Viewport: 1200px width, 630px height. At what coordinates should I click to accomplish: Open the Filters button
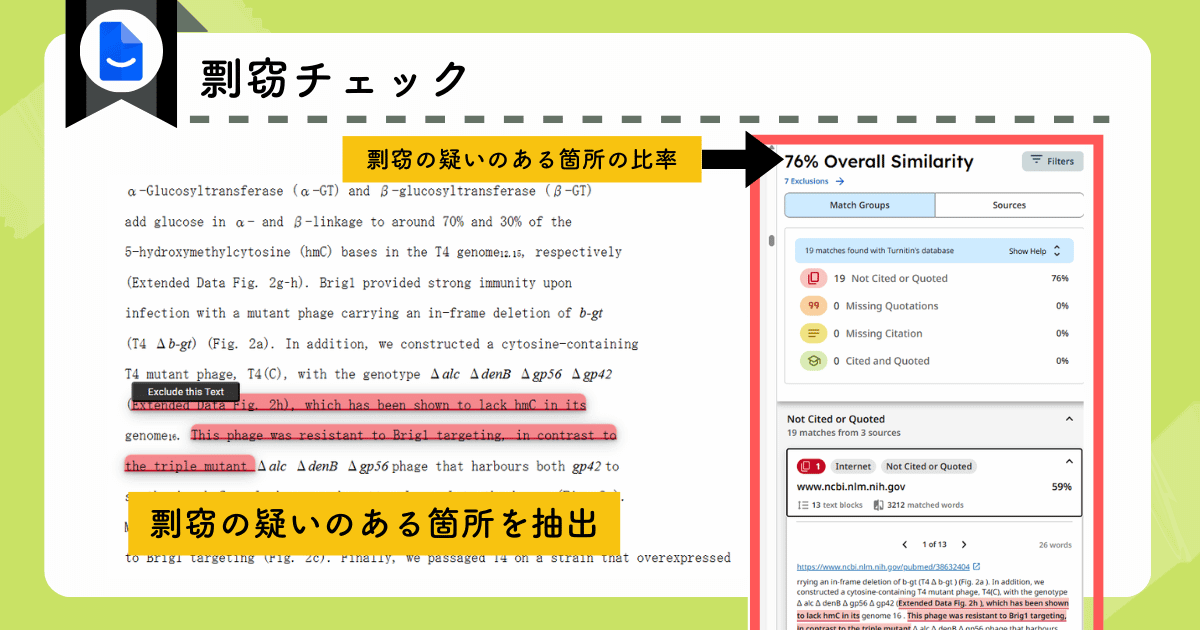click(x=1052, y=161)
